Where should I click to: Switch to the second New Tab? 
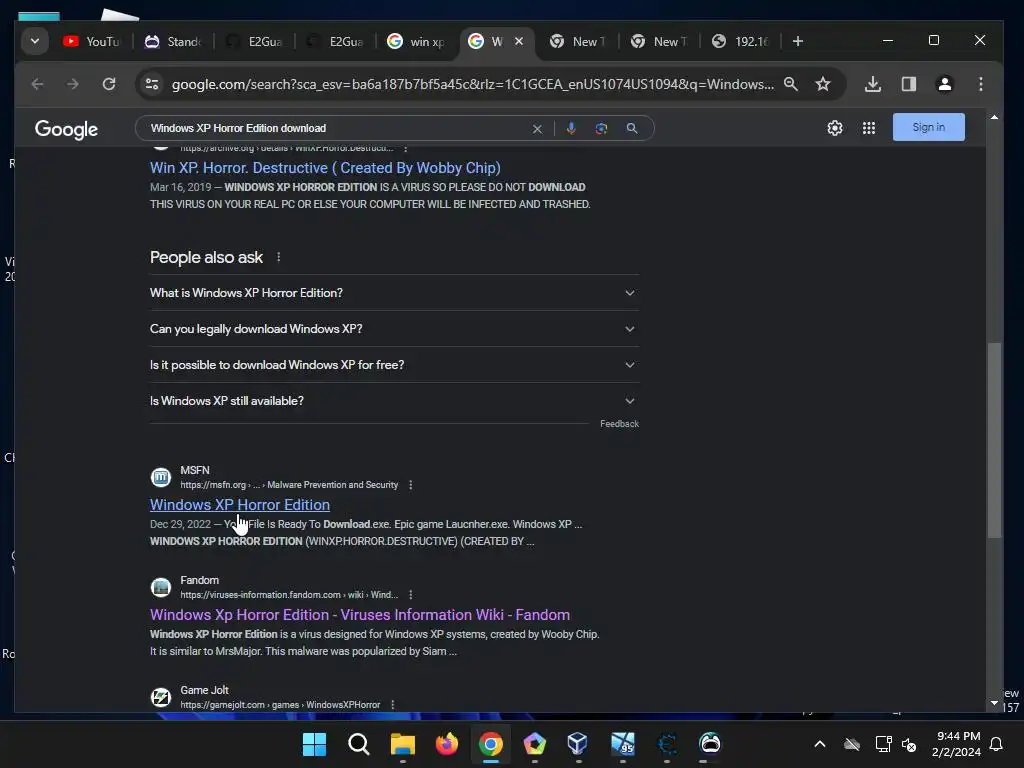(x=659, y=41)
